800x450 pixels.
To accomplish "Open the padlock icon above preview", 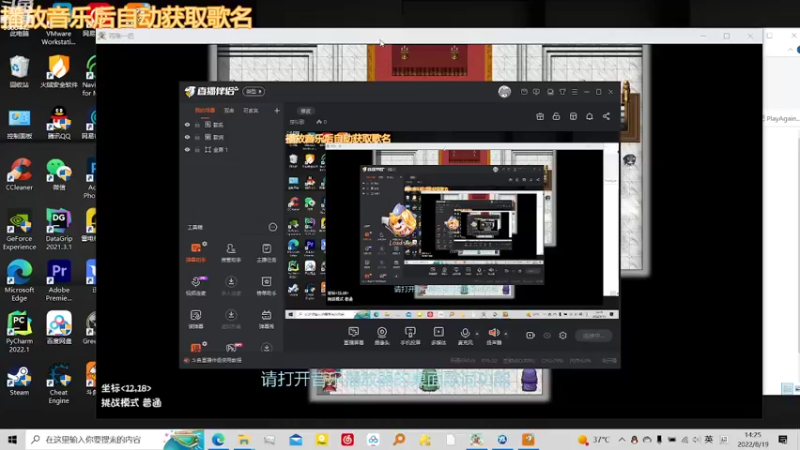I will pos(556,116).
